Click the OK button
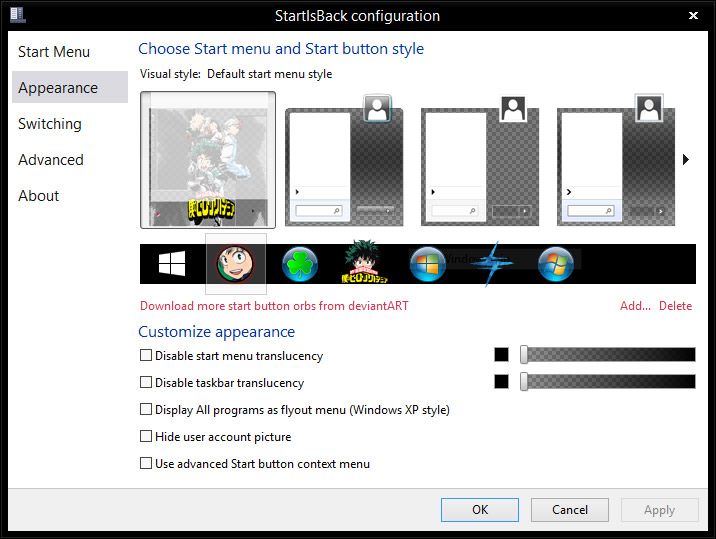716x539 pixels. tap(479, 510)
